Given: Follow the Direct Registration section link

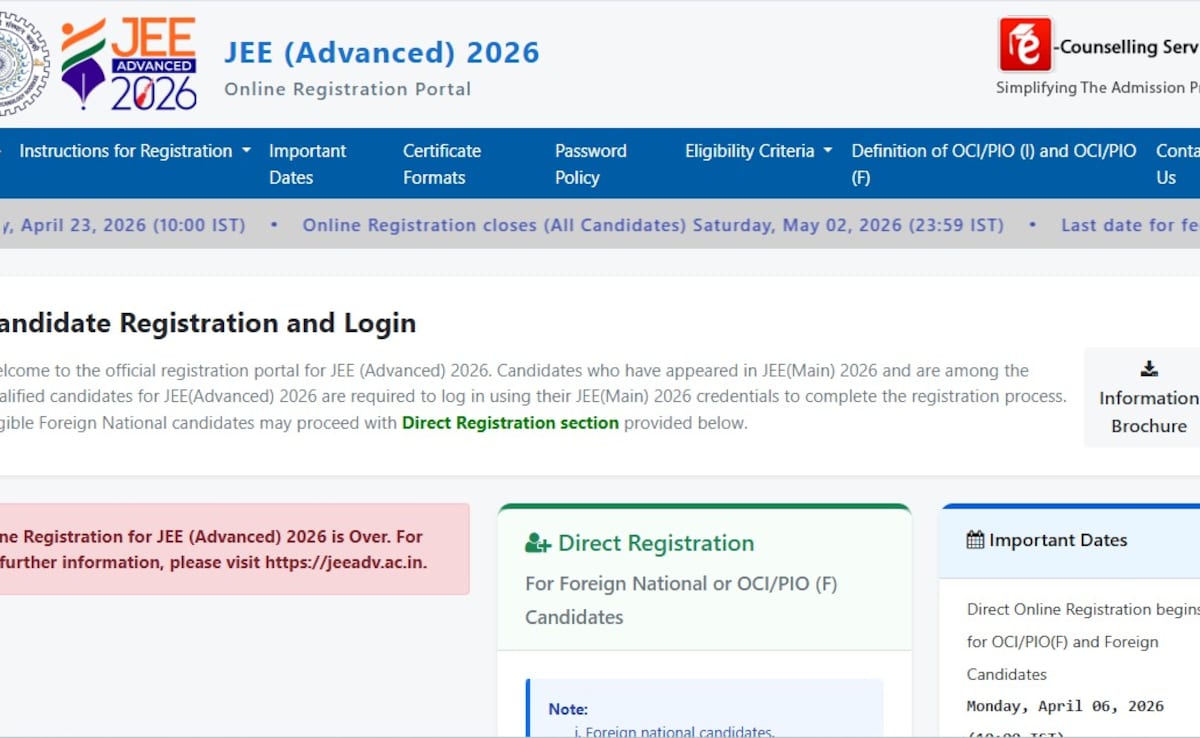Looking at the screenshot, I should point(510,423).
